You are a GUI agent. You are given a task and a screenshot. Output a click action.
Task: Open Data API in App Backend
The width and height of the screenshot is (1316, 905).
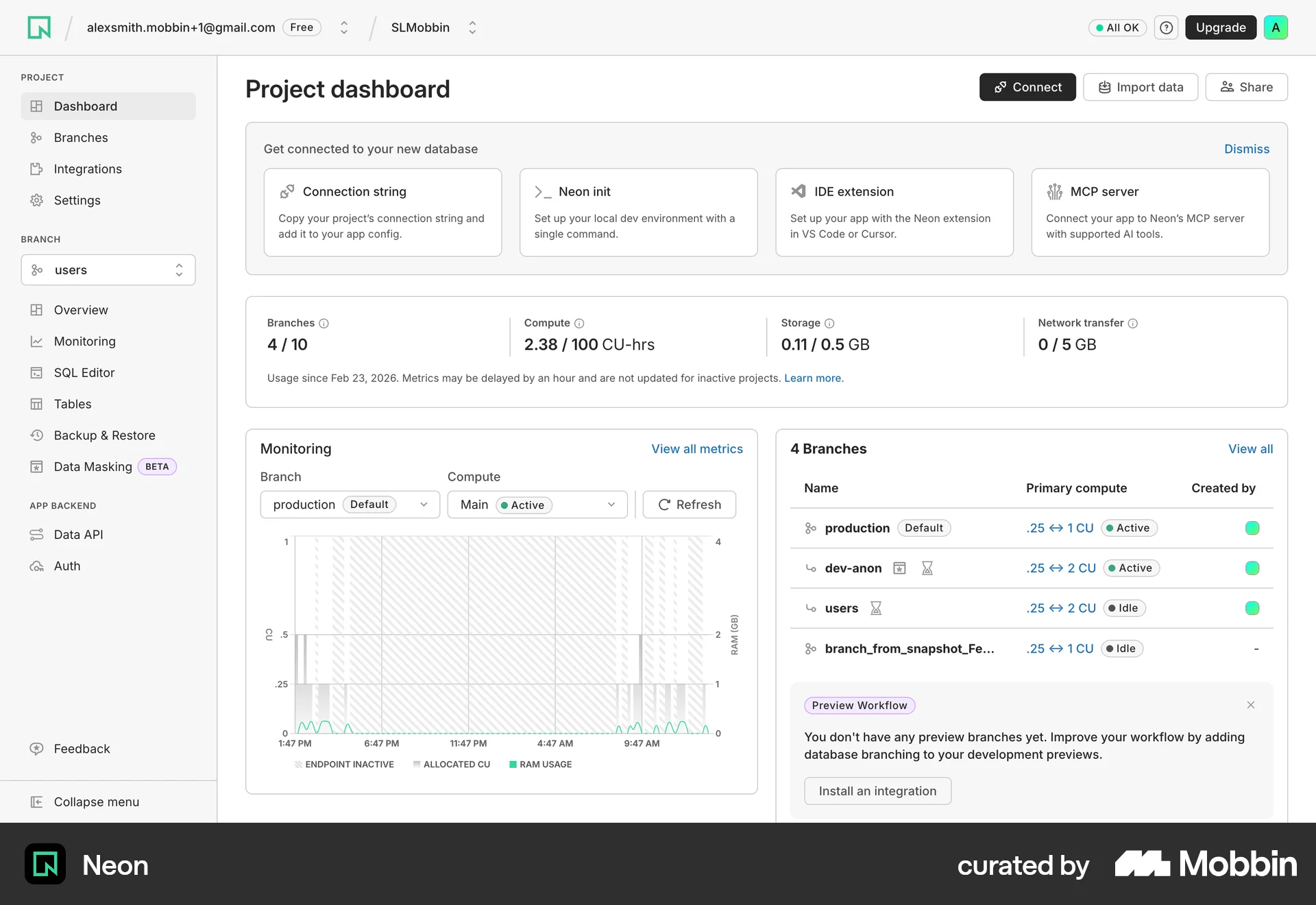[108, 535]
